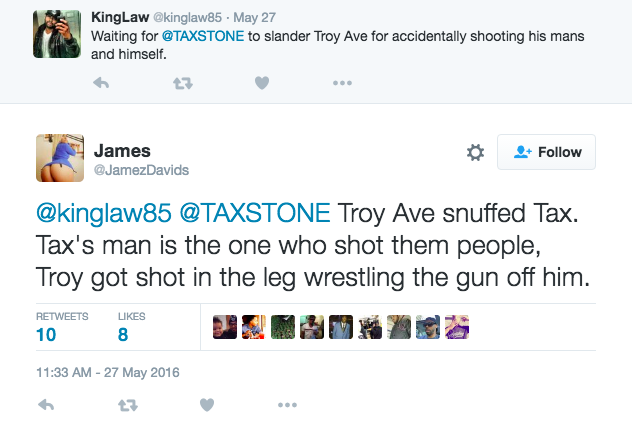Follow James
632x445 pixels.
pos(546,152)
